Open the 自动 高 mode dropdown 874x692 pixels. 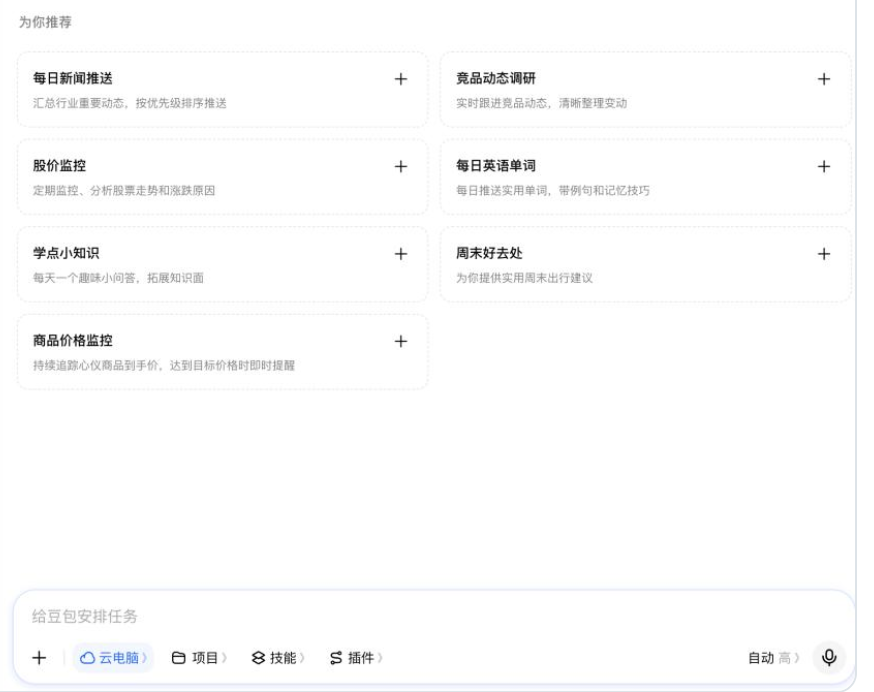774,658
